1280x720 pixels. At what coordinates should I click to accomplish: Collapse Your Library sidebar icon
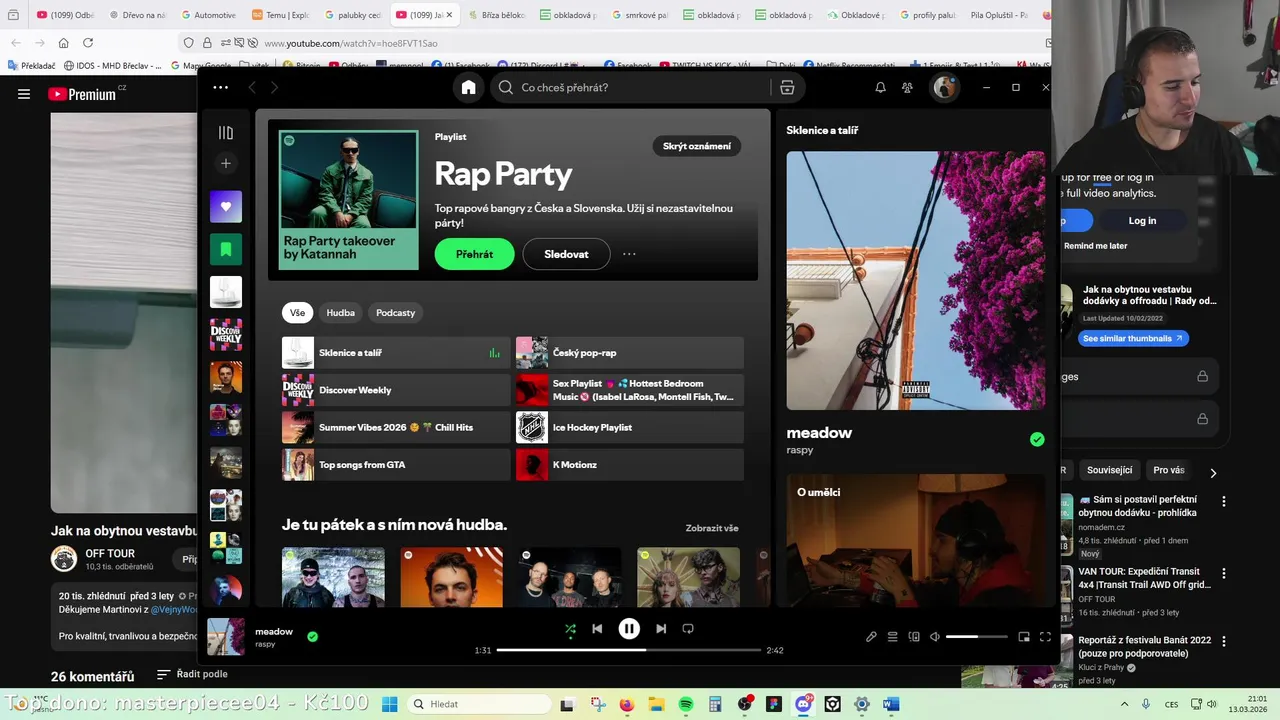pyautogui.click(x=226, y=133)
